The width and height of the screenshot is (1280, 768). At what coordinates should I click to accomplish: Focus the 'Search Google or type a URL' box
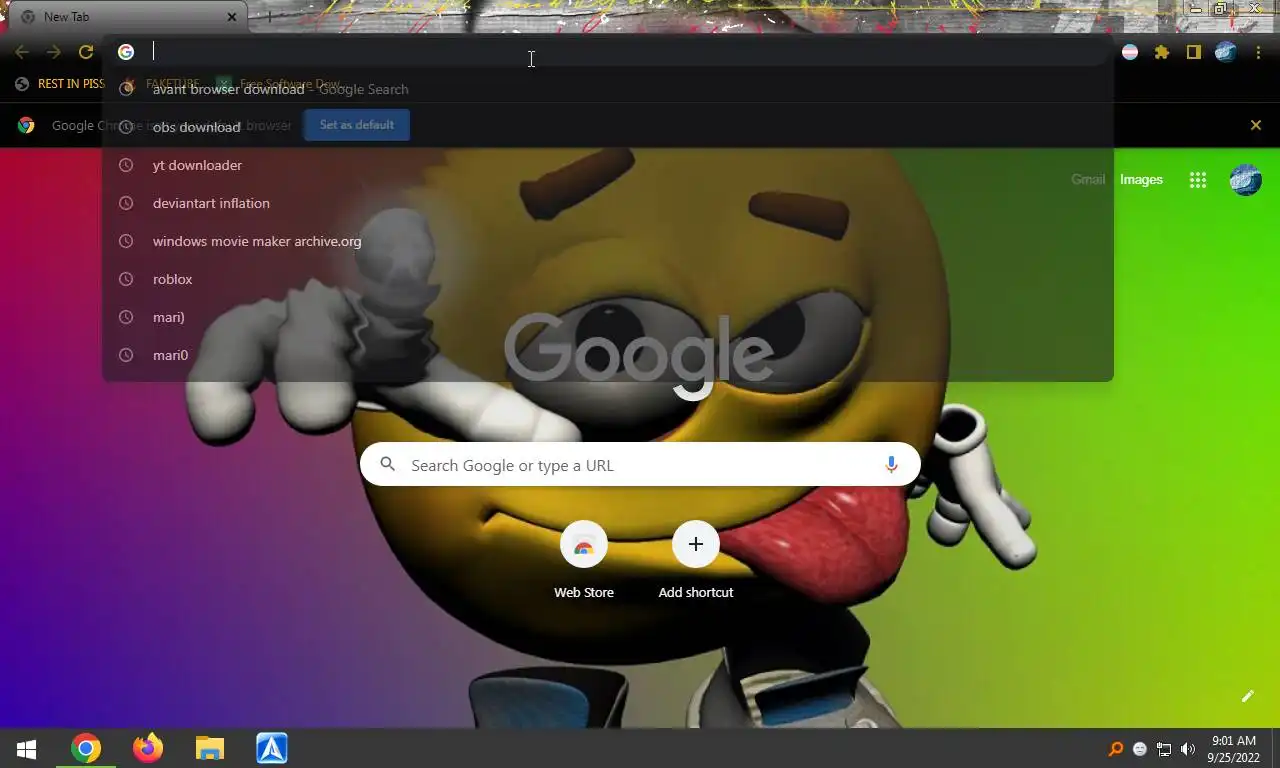(640, 465)
